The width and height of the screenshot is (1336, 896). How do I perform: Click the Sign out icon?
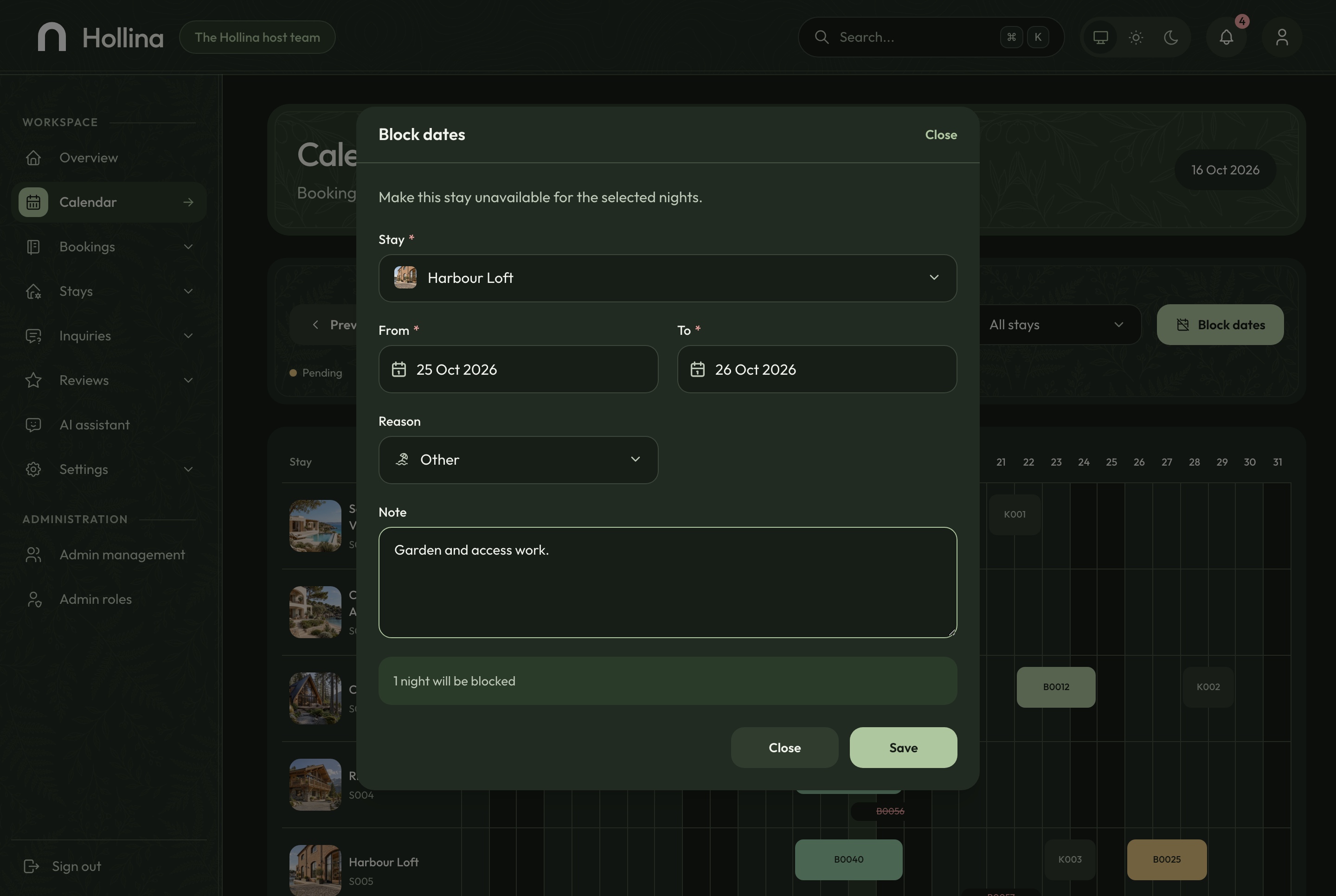click(x=32, y=866)
